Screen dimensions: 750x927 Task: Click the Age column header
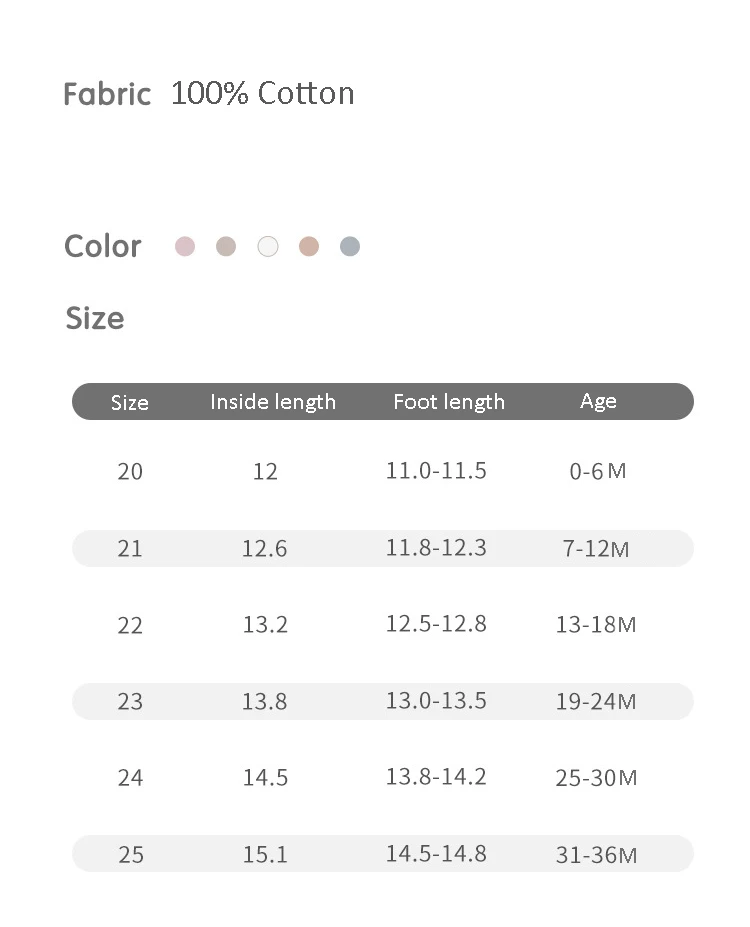[598, 401]
